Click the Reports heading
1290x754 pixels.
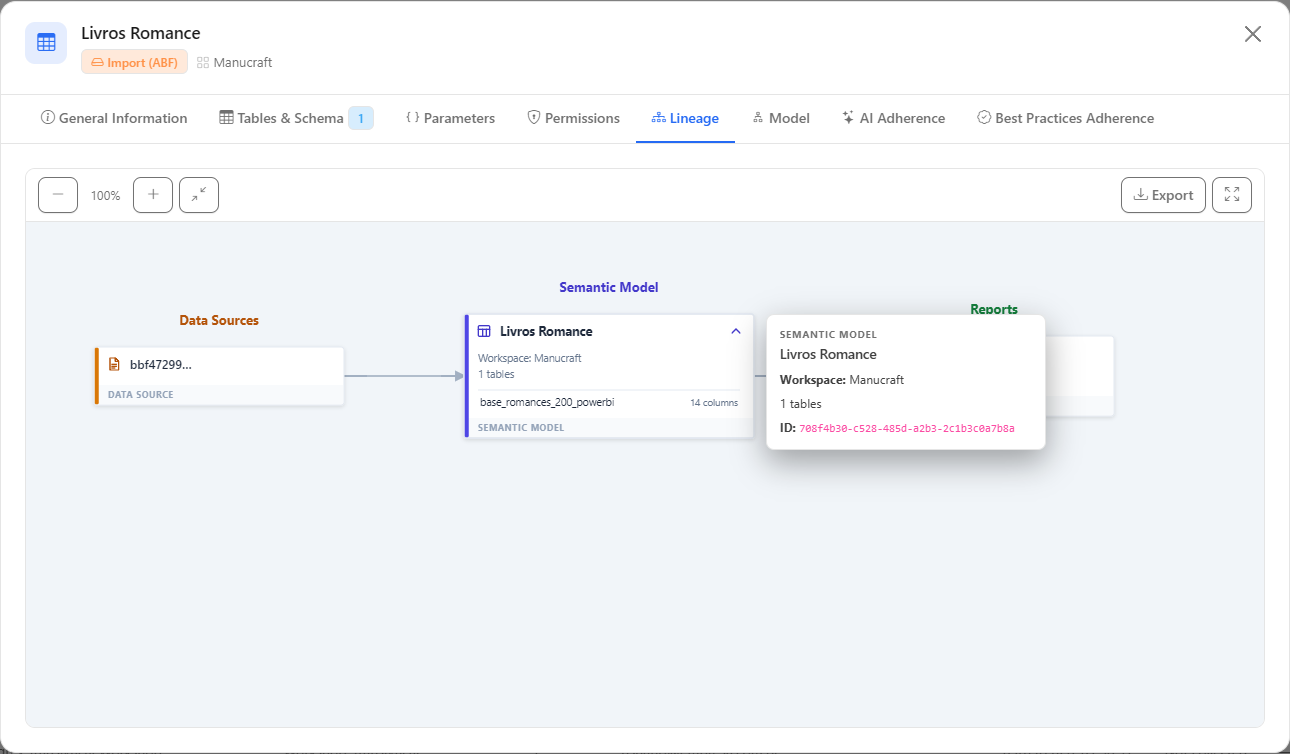pos(994,309)
